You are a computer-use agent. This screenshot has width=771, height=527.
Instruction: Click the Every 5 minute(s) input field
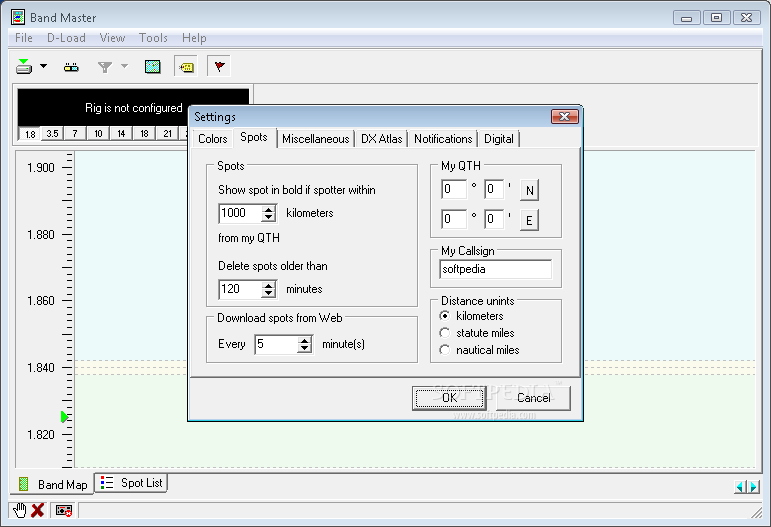[277, 344]
